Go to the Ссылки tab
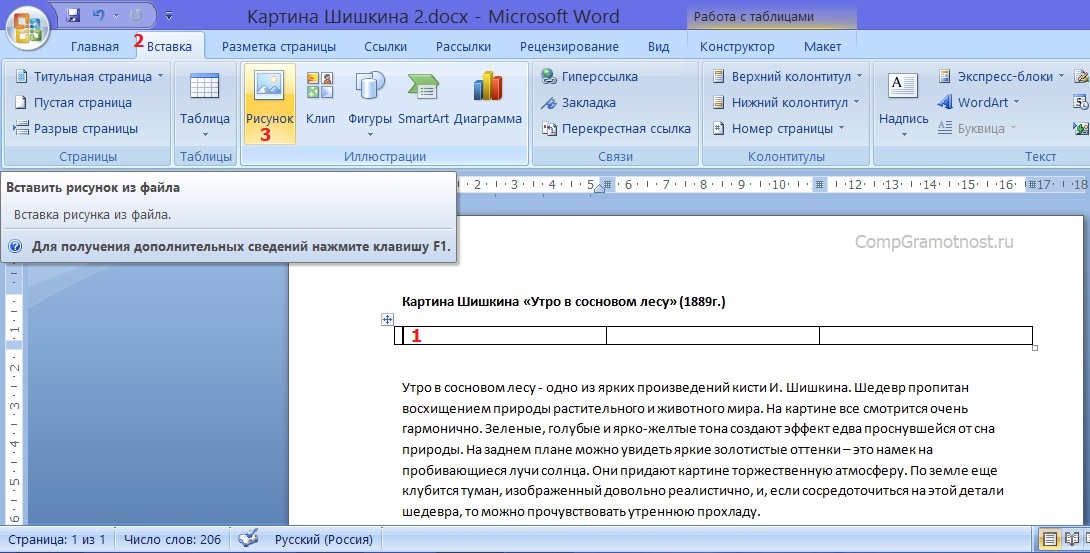Image resolution: width=1090 pixels, height=553 pixels. click(385, 47)
